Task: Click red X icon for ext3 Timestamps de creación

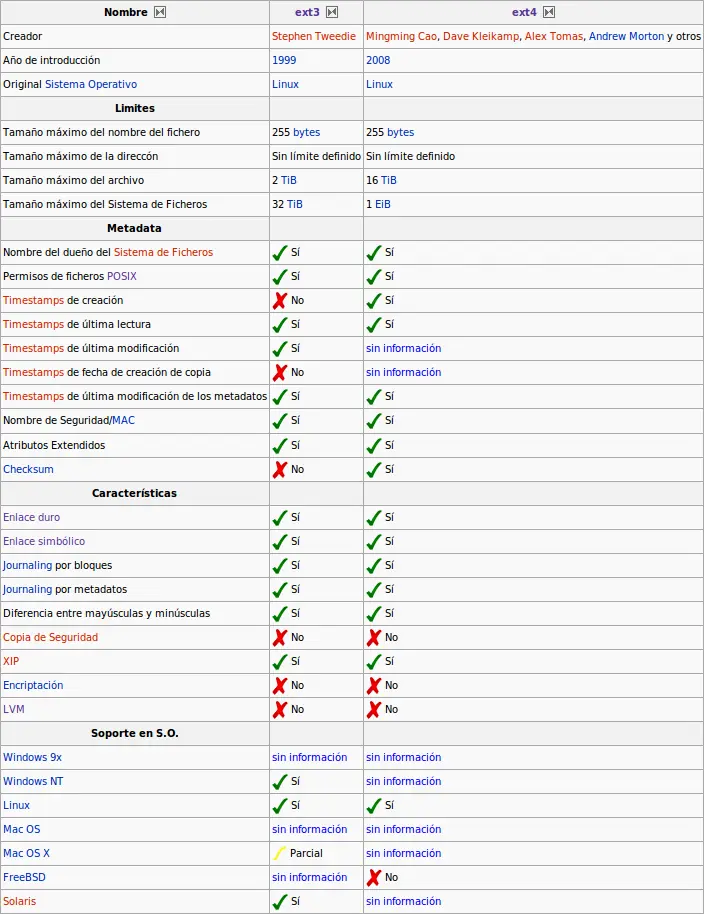Action: coord(280,300)
